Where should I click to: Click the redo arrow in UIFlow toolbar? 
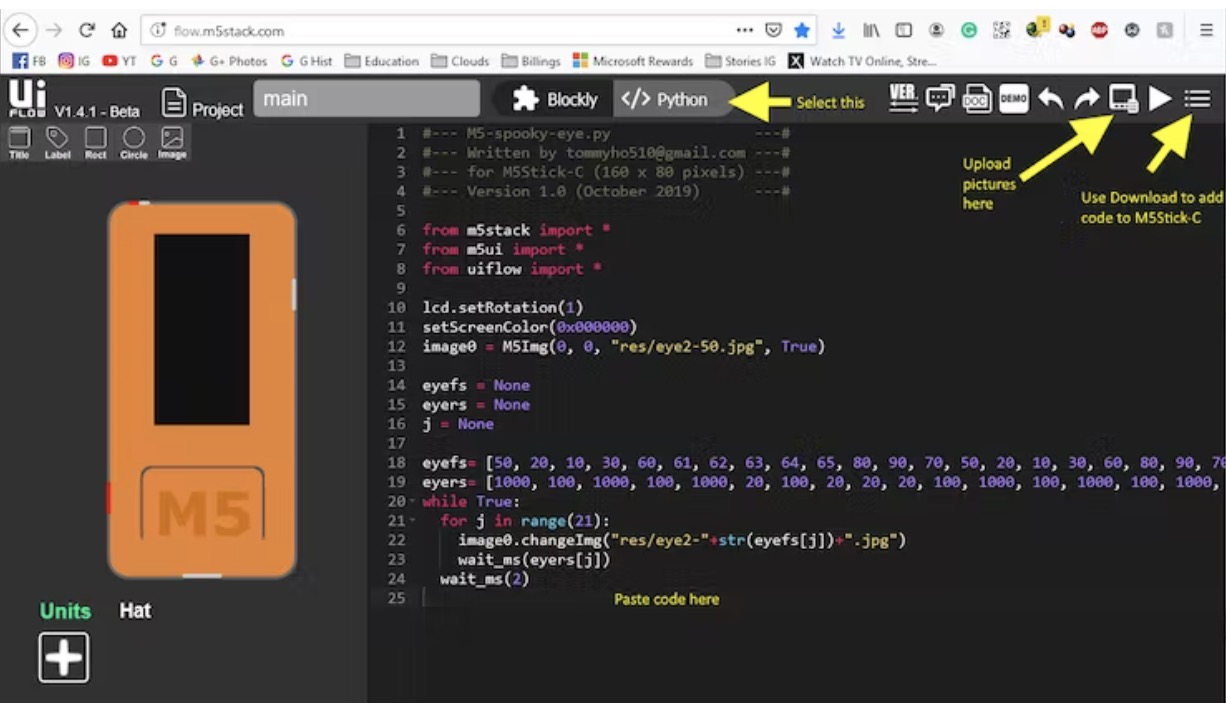click(x=1086, y=98)
